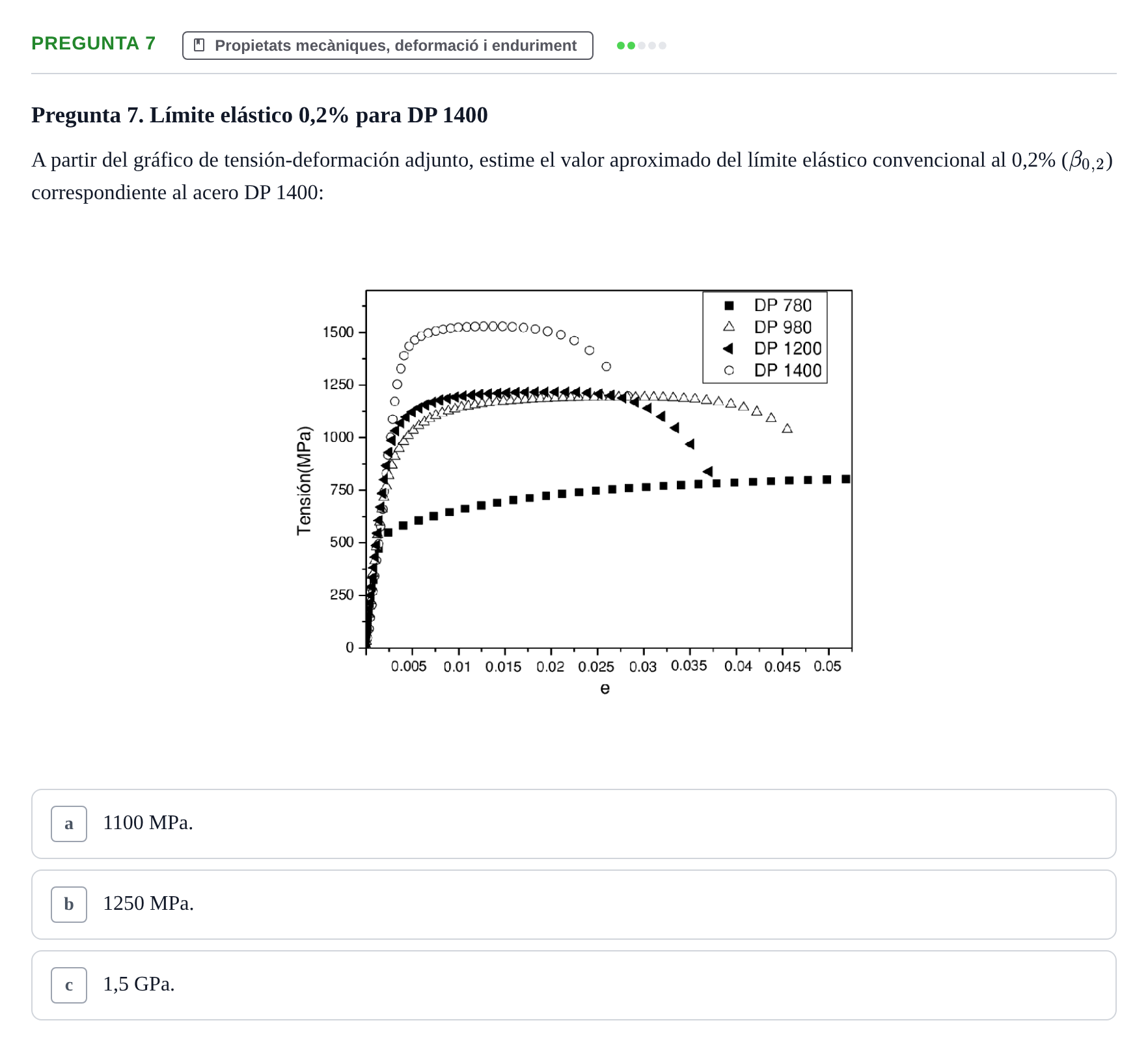Click the DP 1200 legend entry
The width and height of the screenshot is (1148, 1053).
pyautogui.click(x=772, y=348)
